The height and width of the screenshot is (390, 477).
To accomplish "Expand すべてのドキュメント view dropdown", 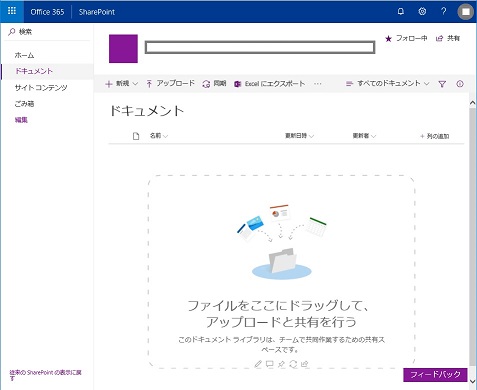I will (427, 84).
